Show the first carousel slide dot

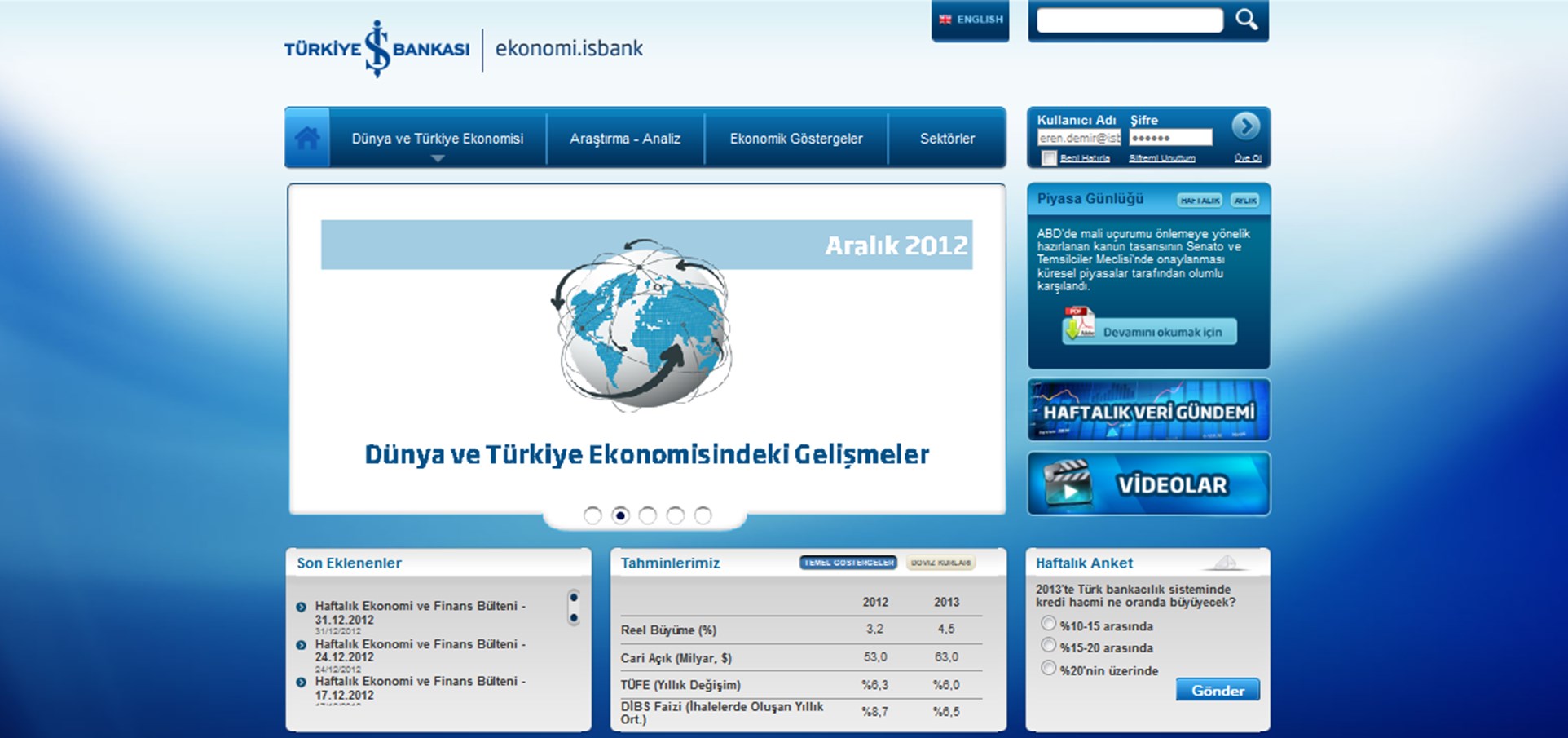point(592,515)
